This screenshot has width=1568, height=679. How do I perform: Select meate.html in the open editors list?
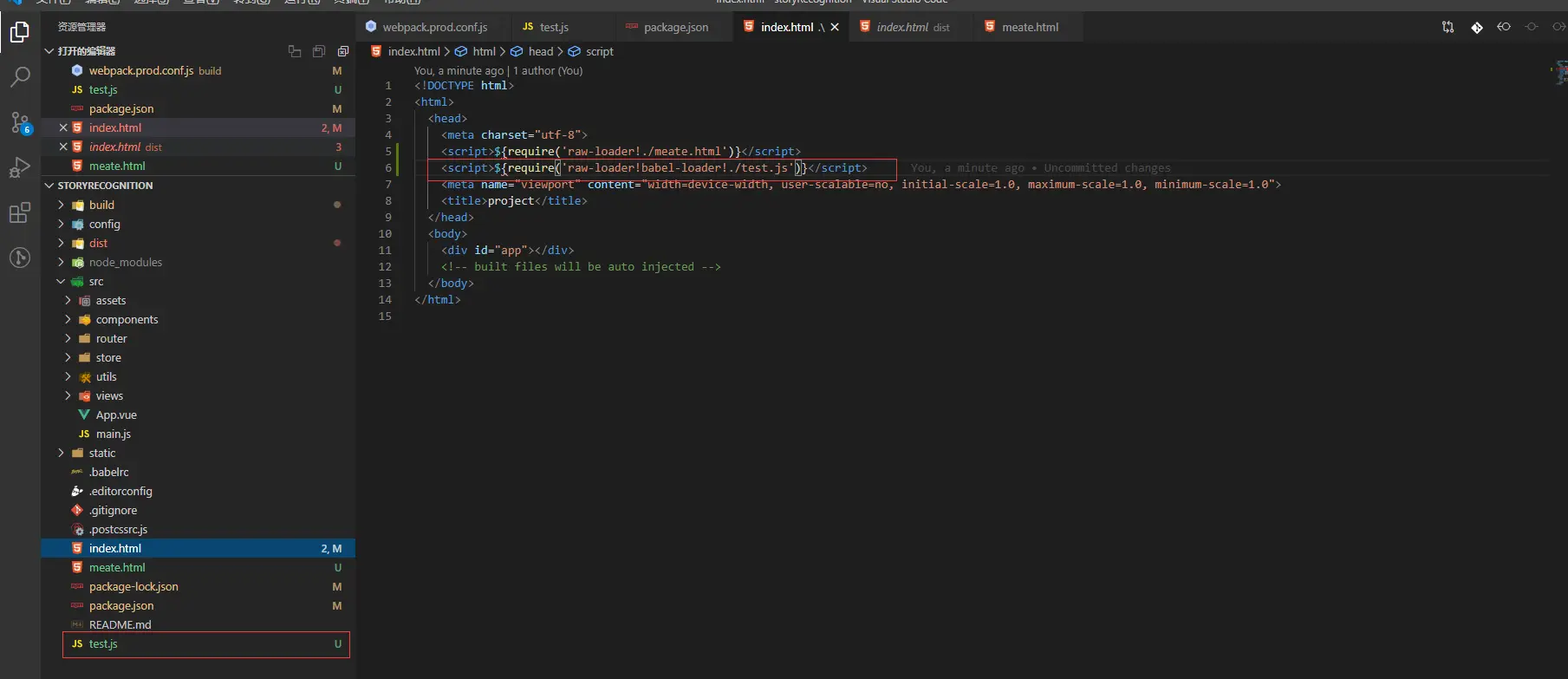[198, 166]
